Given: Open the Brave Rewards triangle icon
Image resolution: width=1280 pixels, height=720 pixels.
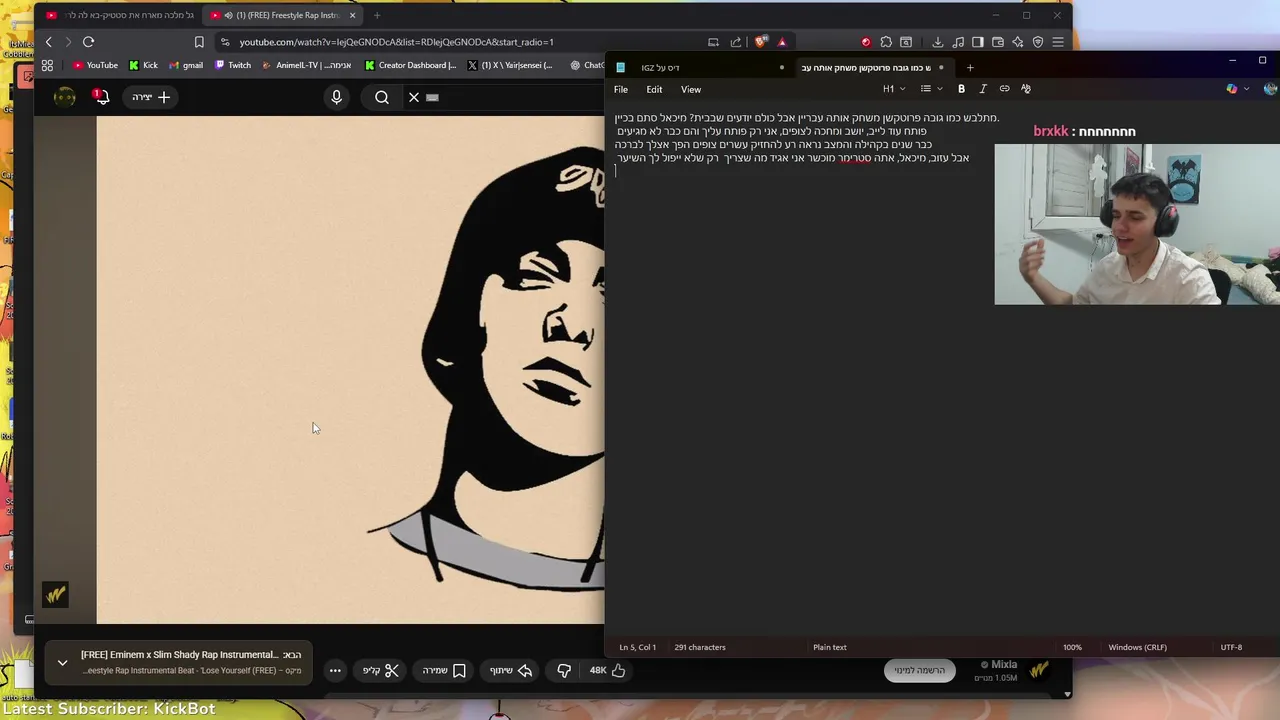Looking at the screenshot, I should point(782,42).
